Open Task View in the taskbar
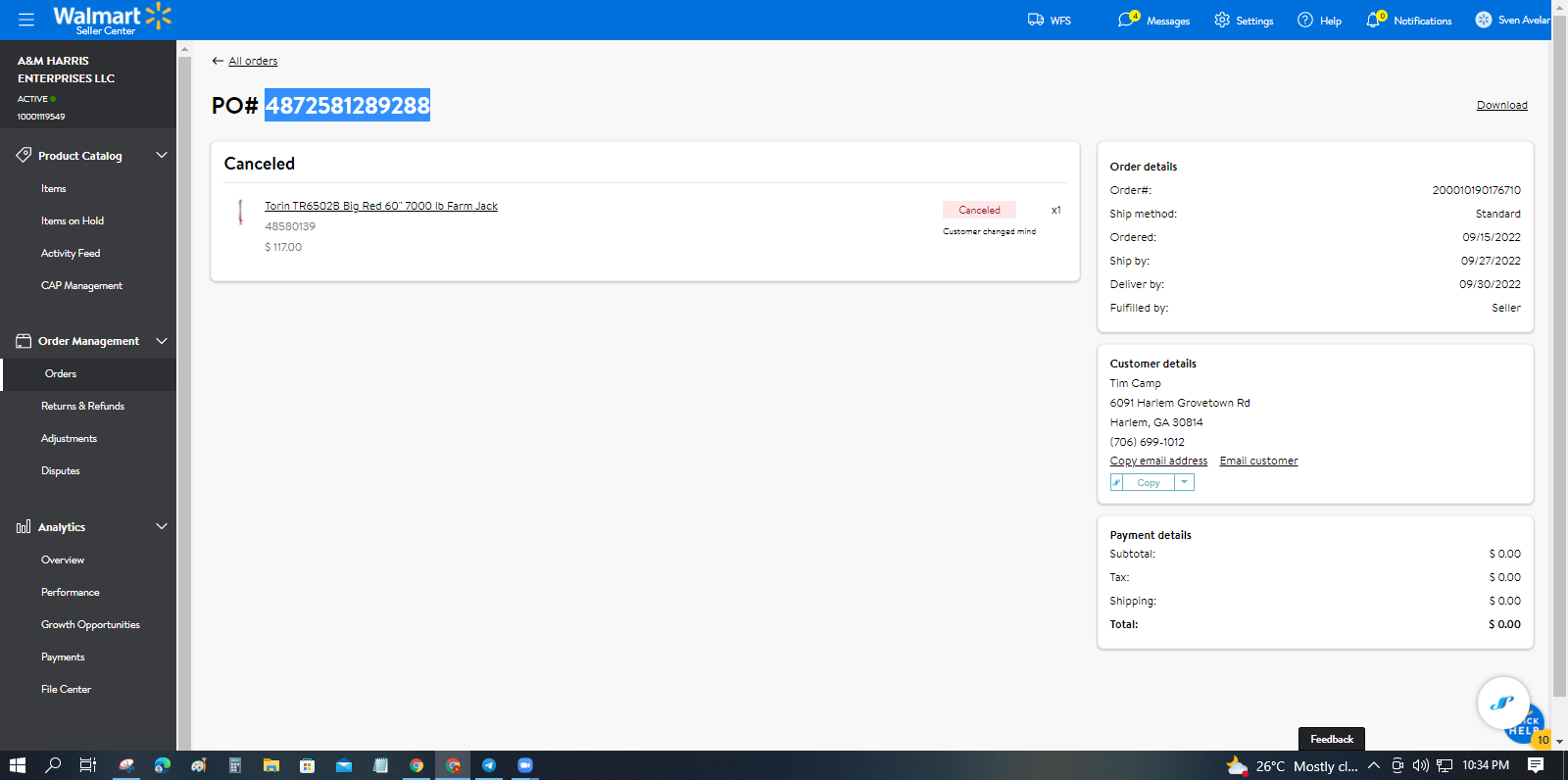1568x780 pixels. tap(88, 765)
